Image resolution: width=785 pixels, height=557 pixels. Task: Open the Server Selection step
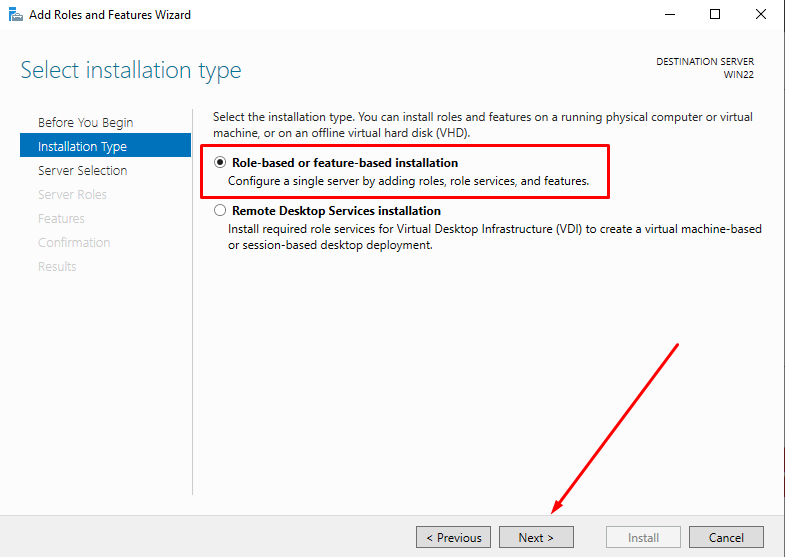82,170
